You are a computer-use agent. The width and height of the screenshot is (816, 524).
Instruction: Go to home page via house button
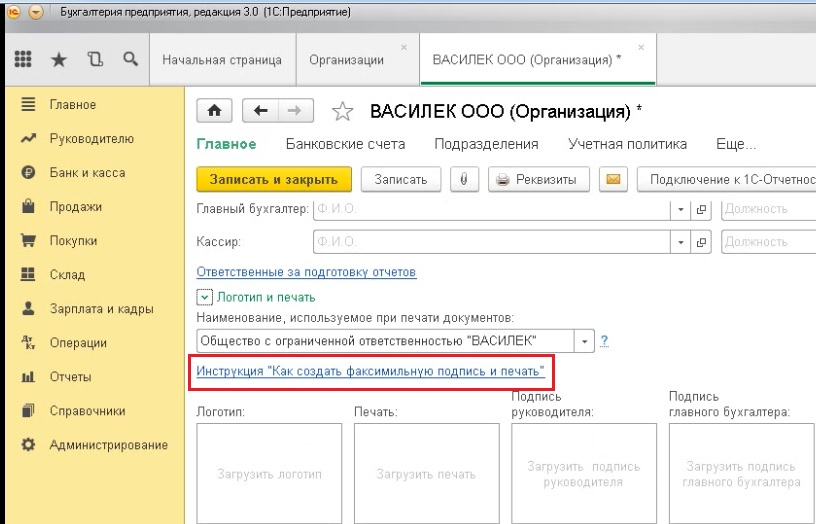click(x=214, y=110)
